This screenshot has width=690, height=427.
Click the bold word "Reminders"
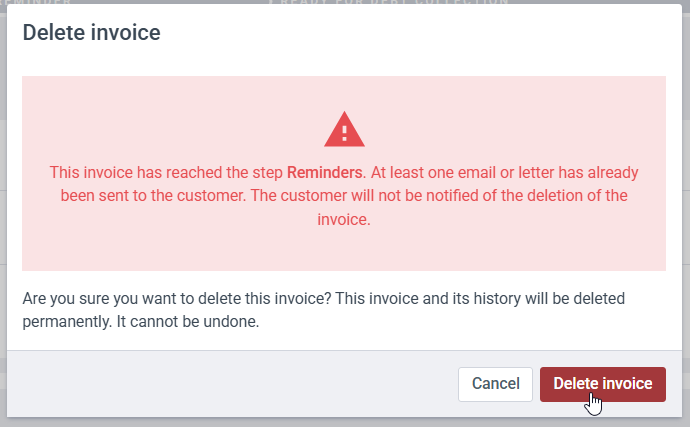[324, 172]
